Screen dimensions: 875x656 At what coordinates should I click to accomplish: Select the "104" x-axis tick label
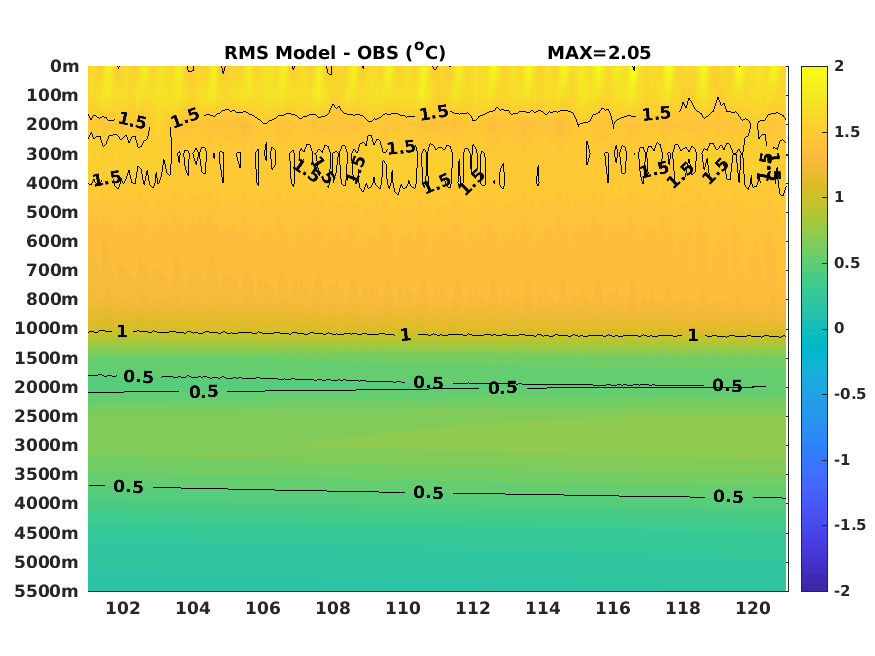[x=193, y=608]
